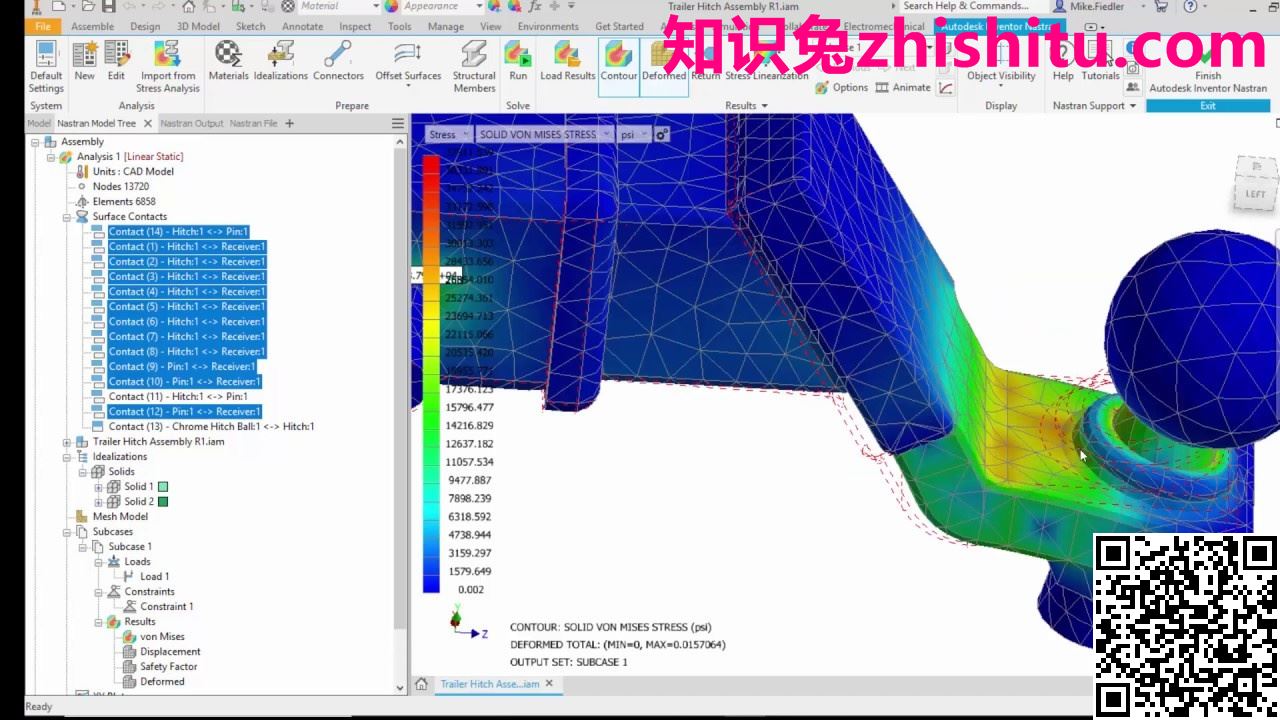1280x720 pixels.
Task: Run the Nastran solve
Action: click(x=517, y=62)
